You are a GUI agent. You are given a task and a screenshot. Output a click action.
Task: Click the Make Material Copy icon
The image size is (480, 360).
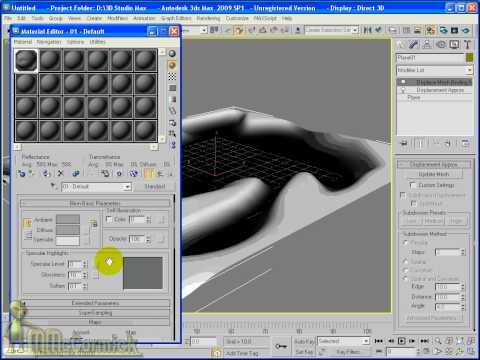[76, 173]
